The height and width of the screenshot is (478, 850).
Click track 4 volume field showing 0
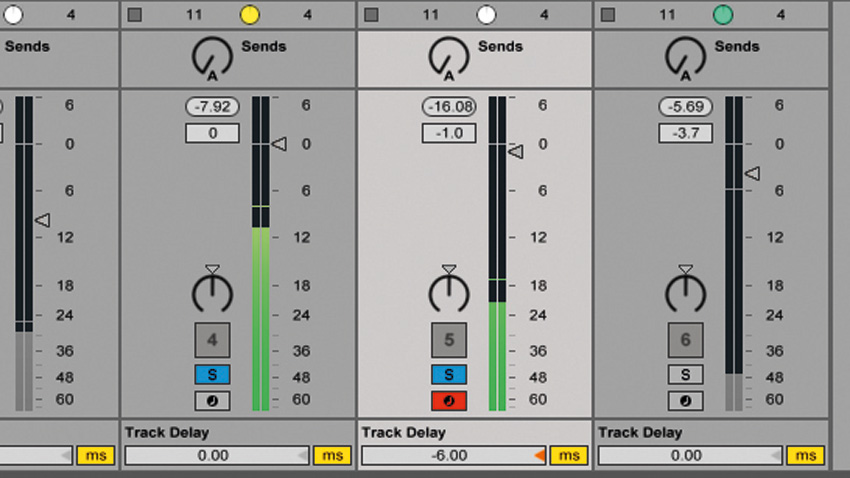212,133
